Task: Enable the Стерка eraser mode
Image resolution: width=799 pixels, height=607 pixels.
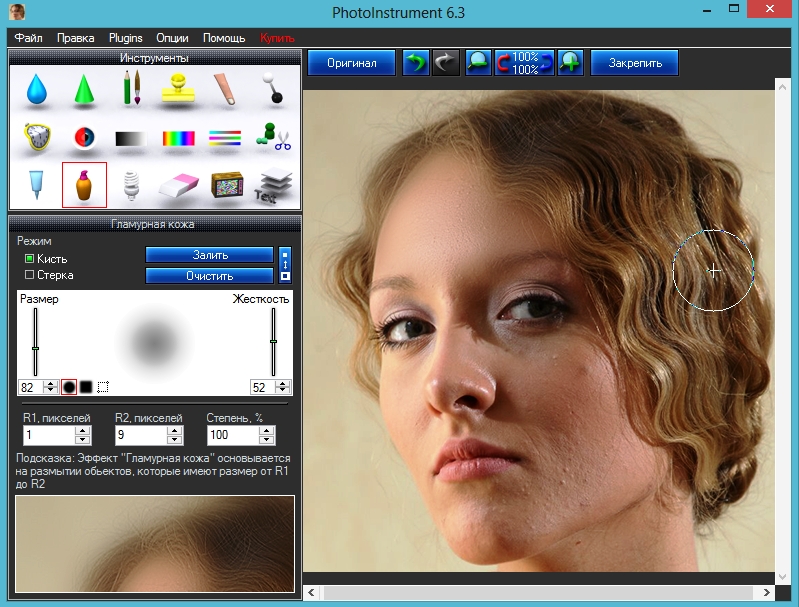Action: (x=29, y=274)
